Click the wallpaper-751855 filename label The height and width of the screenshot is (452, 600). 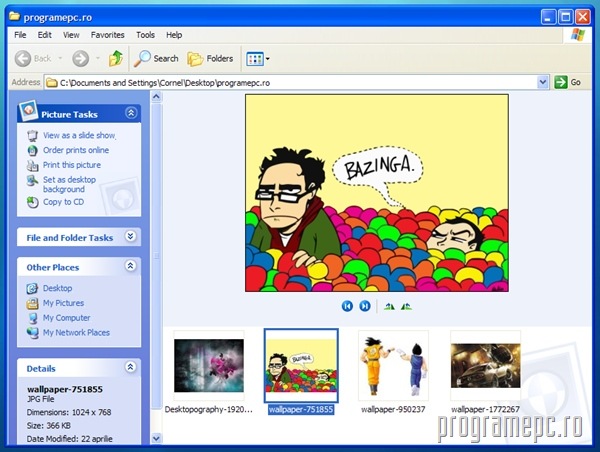click(301, 410)
